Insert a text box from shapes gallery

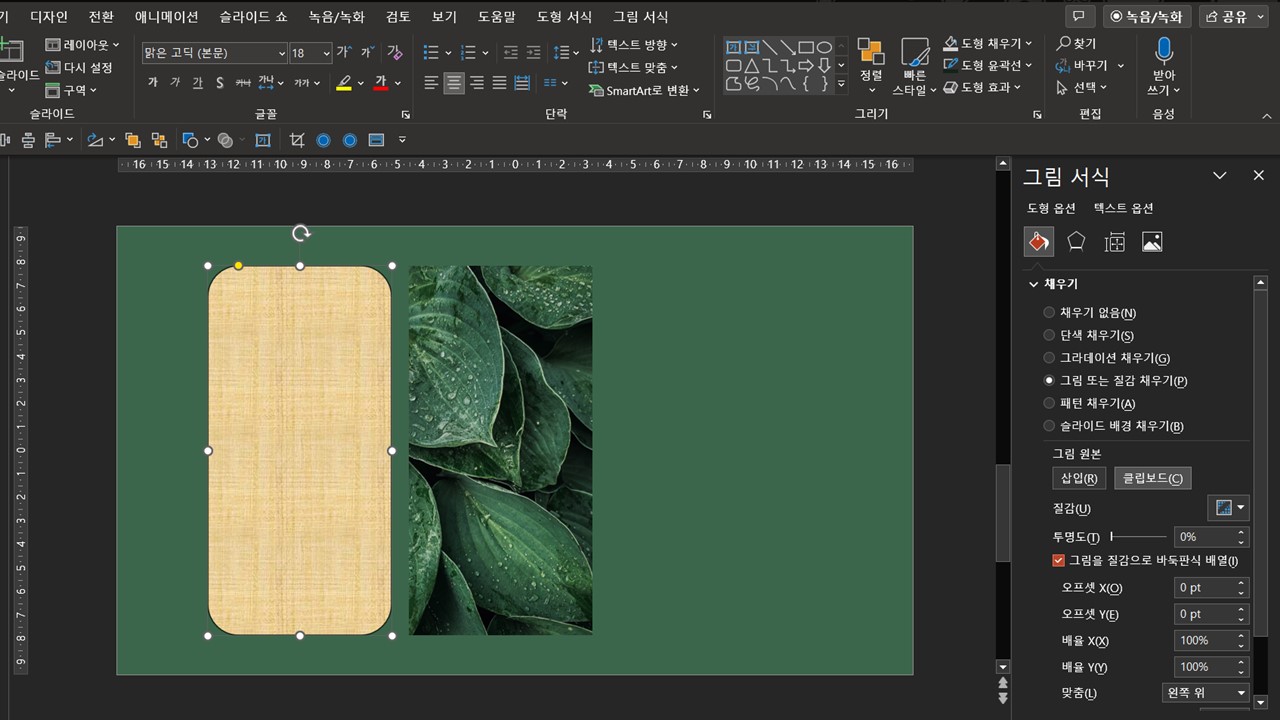[x=734, y=47]
